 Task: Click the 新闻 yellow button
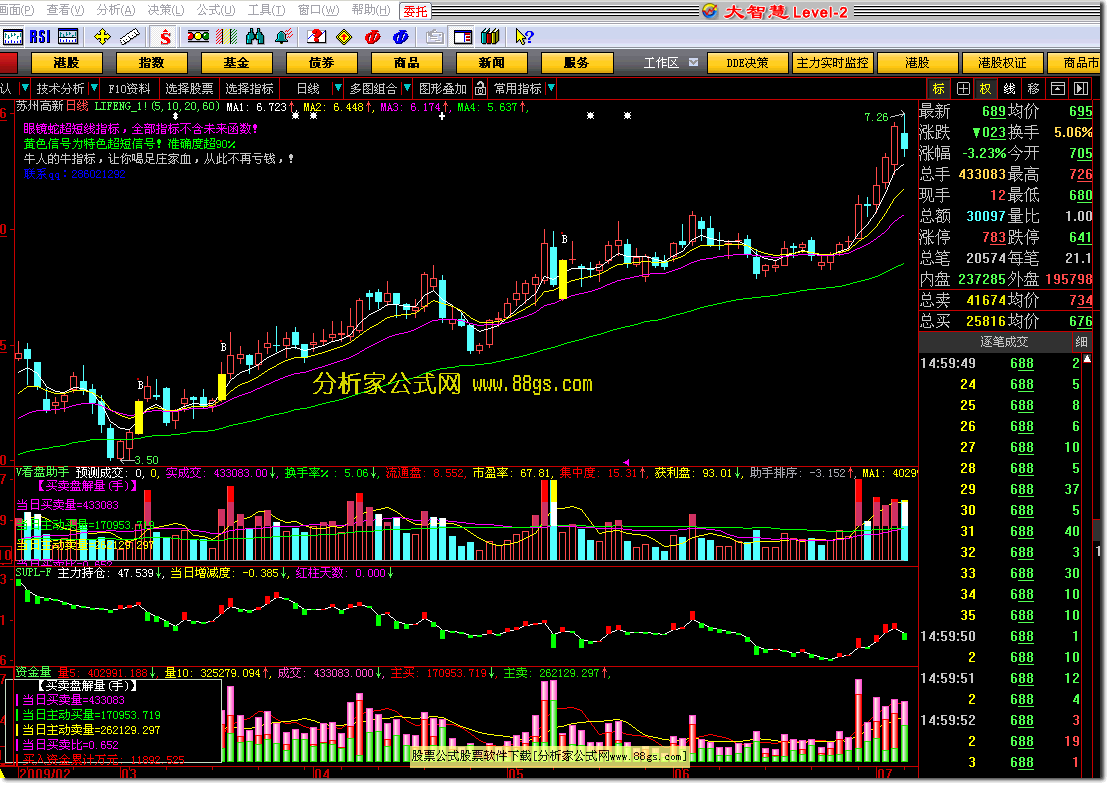491,63
